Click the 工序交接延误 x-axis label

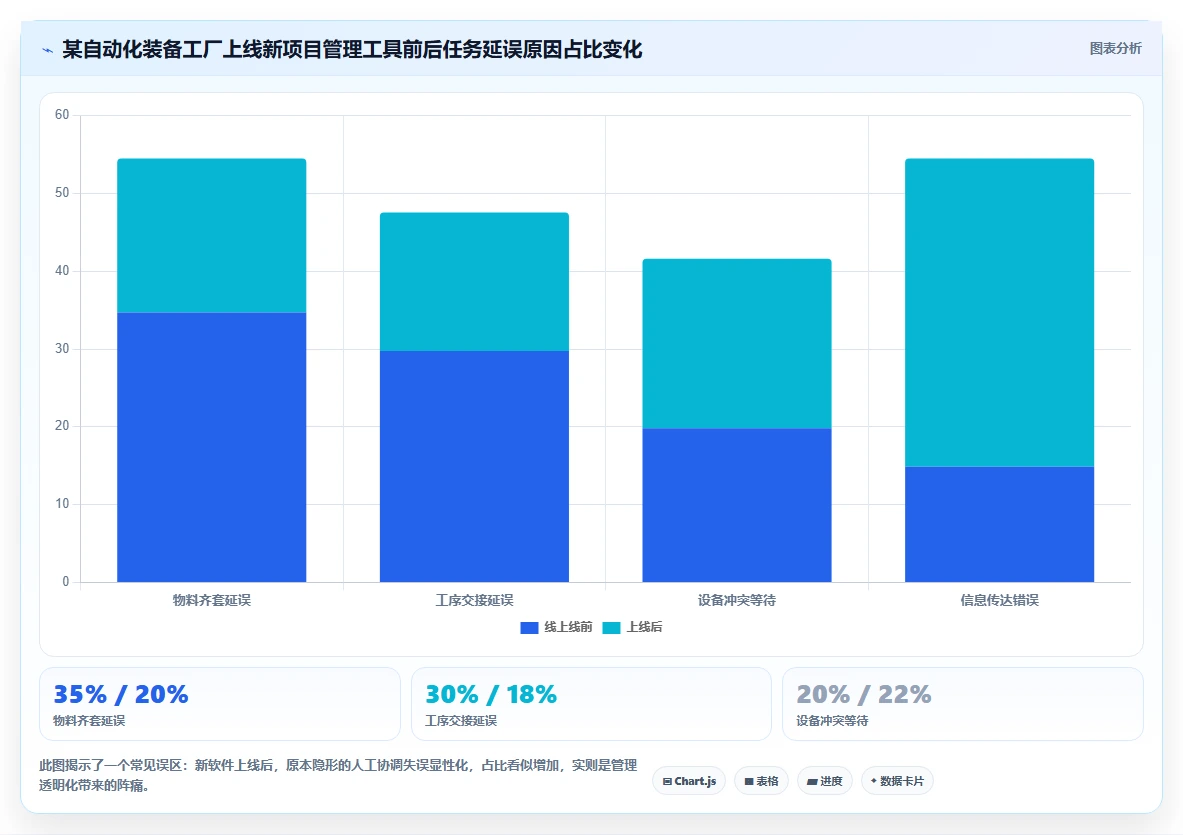coord(474,600)
